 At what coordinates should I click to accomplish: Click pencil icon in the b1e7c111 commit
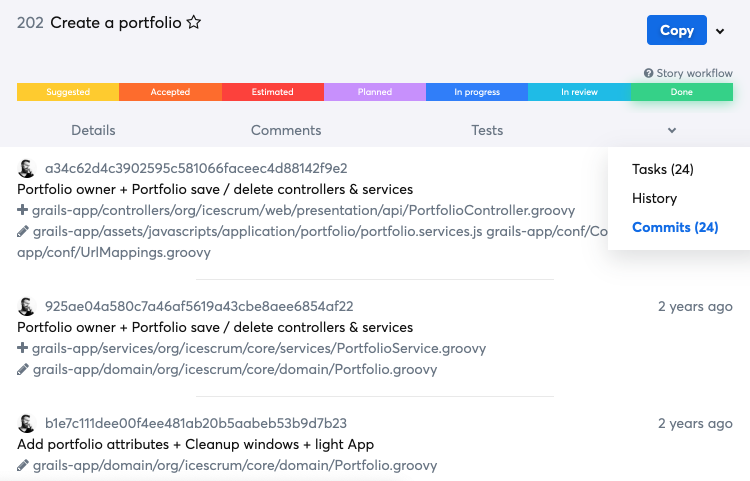click(x=22, y=465)
